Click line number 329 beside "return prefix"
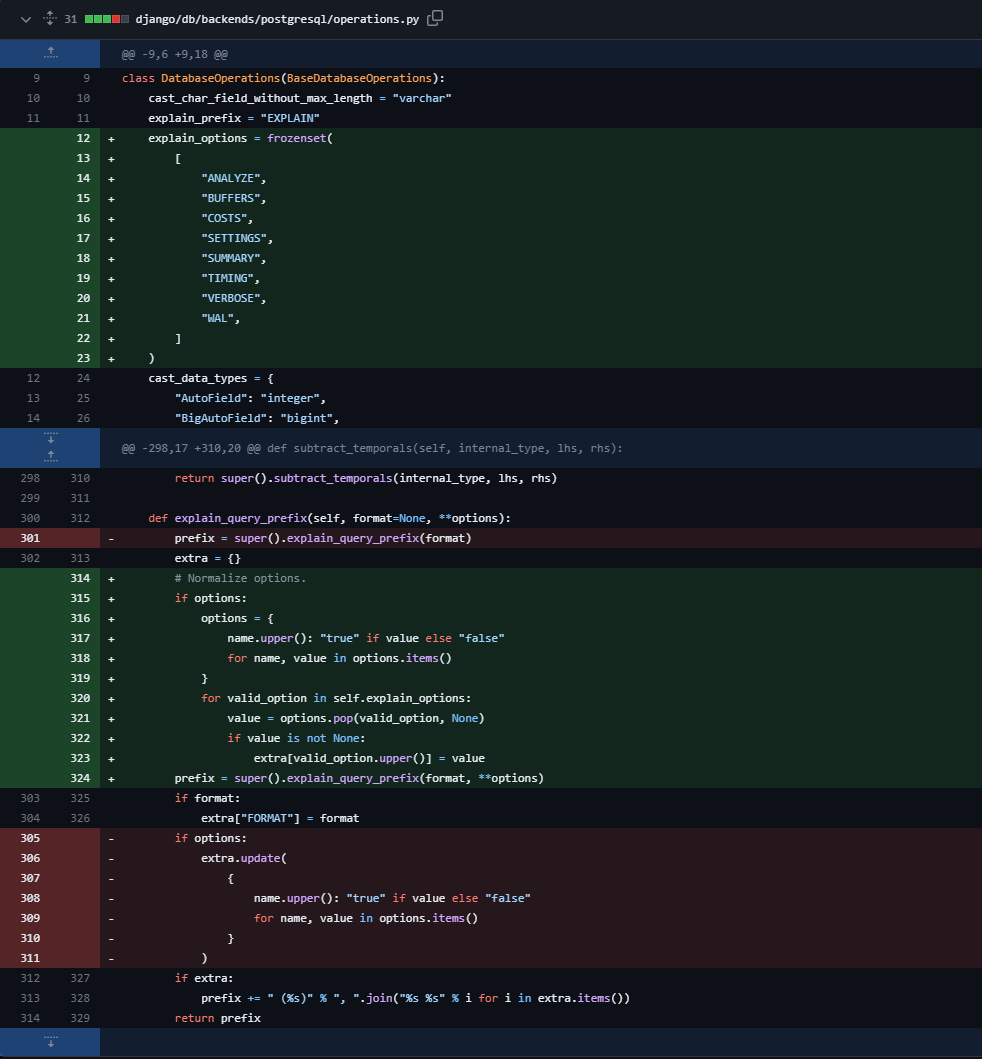 click(80, 1018)
